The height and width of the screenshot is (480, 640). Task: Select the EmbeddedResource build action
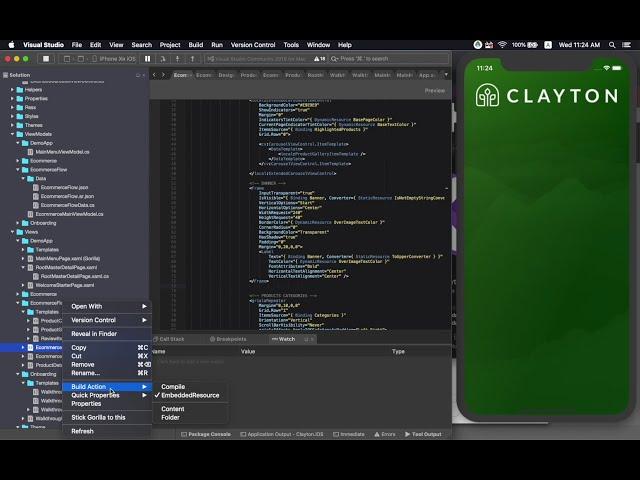[189, 395]
